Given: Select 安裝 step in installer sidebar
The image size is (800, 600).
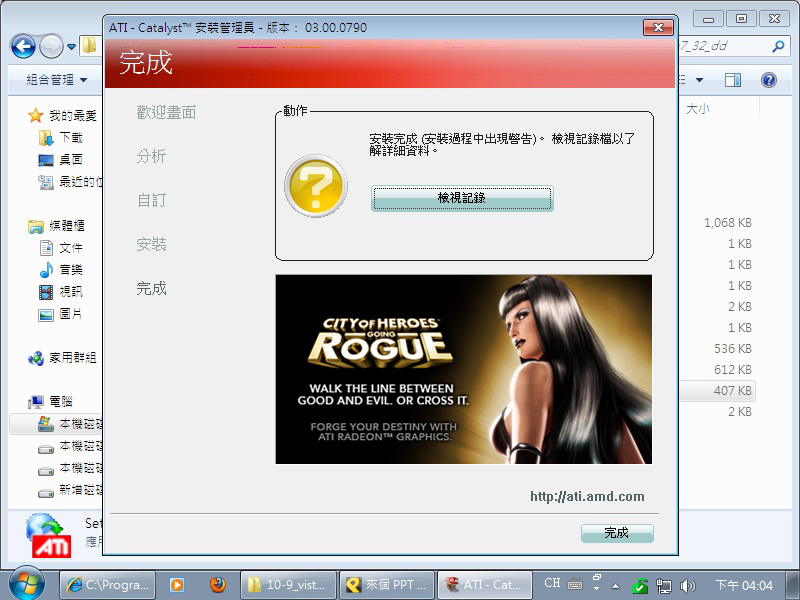Looking at the screenshot, I should [151, 244].
